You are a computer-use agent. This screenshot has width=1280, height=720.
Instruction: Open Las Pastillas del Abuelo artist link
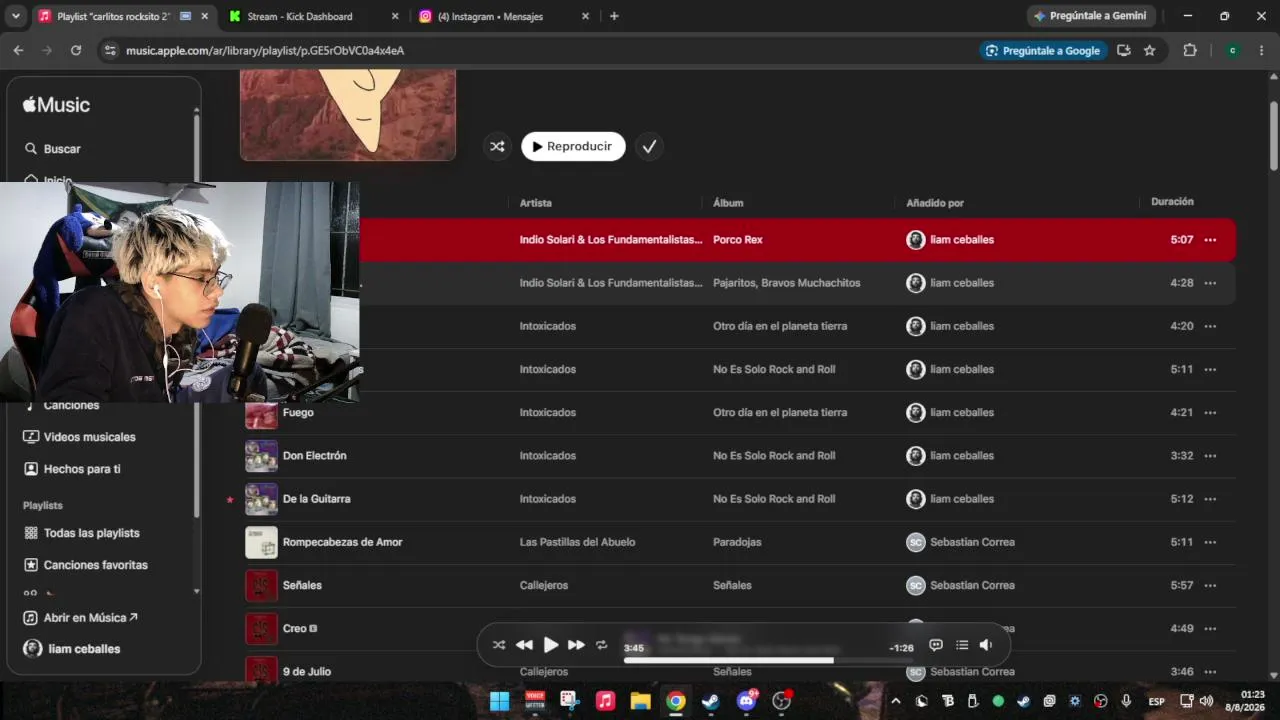[x=578, y=542]
